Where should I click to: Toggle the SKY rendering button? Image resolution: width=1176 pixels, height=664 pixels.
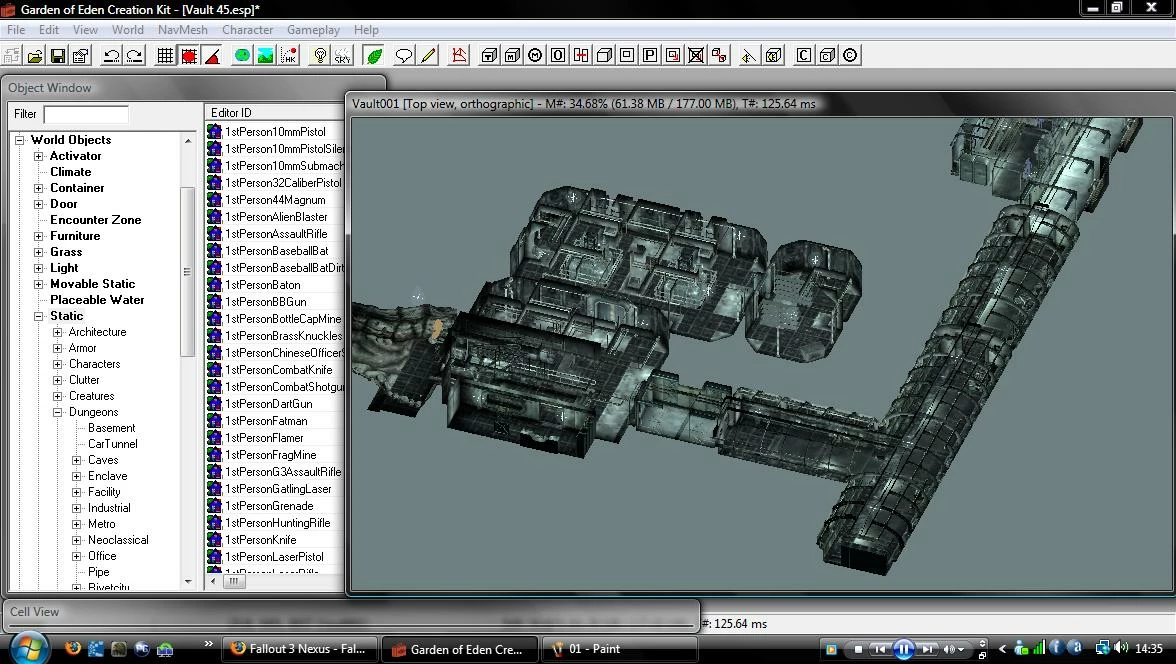343,56
